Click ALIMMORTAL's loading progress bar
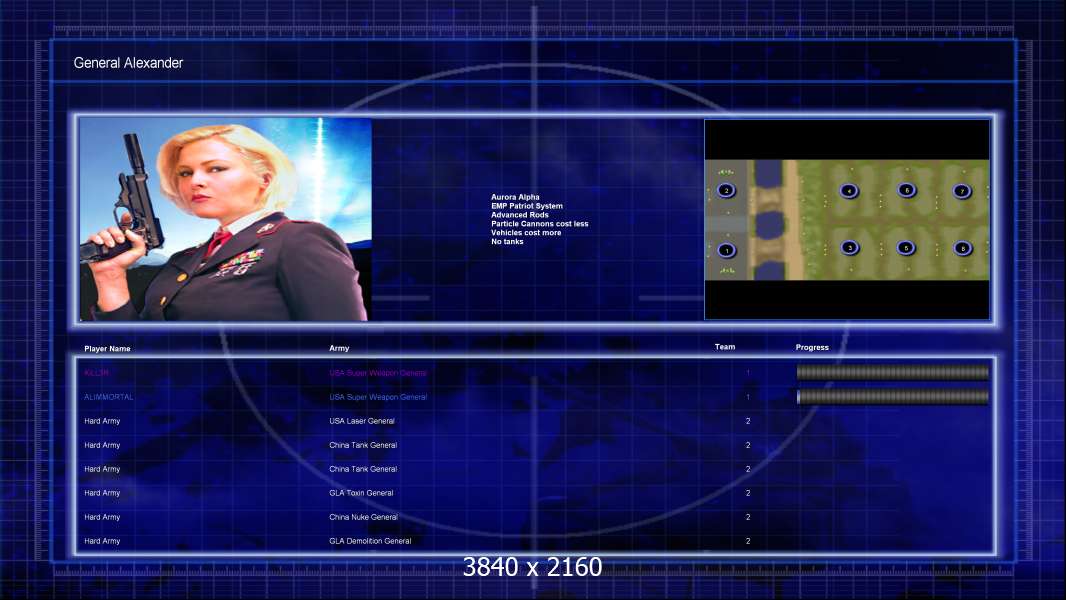Viewport: 1066px width, 600px height. click(x=893, y=397)
